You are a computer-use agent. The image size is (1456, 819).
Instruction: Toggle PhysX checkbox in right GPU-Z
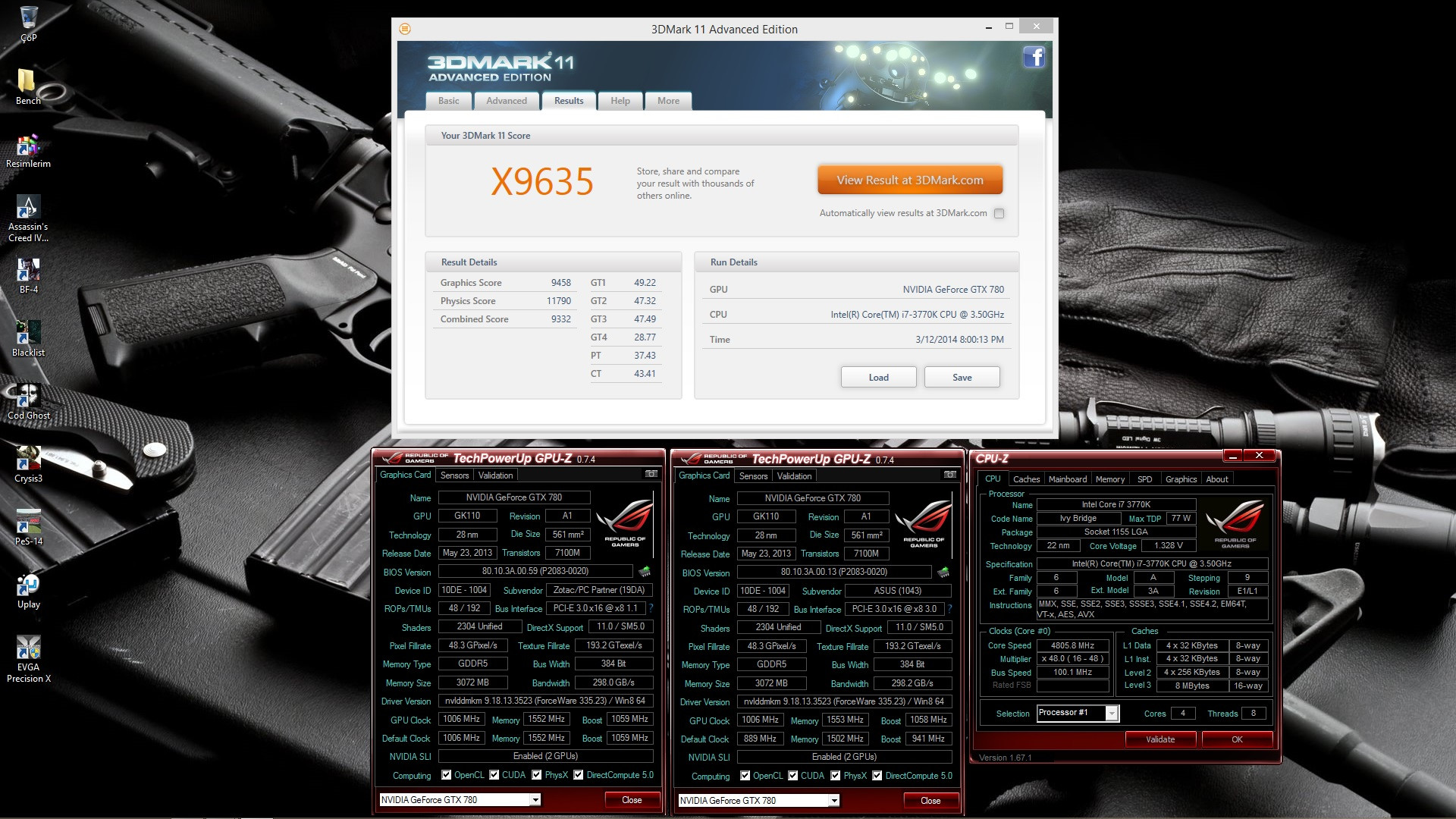pyautogui.click(x=836, y=776)
